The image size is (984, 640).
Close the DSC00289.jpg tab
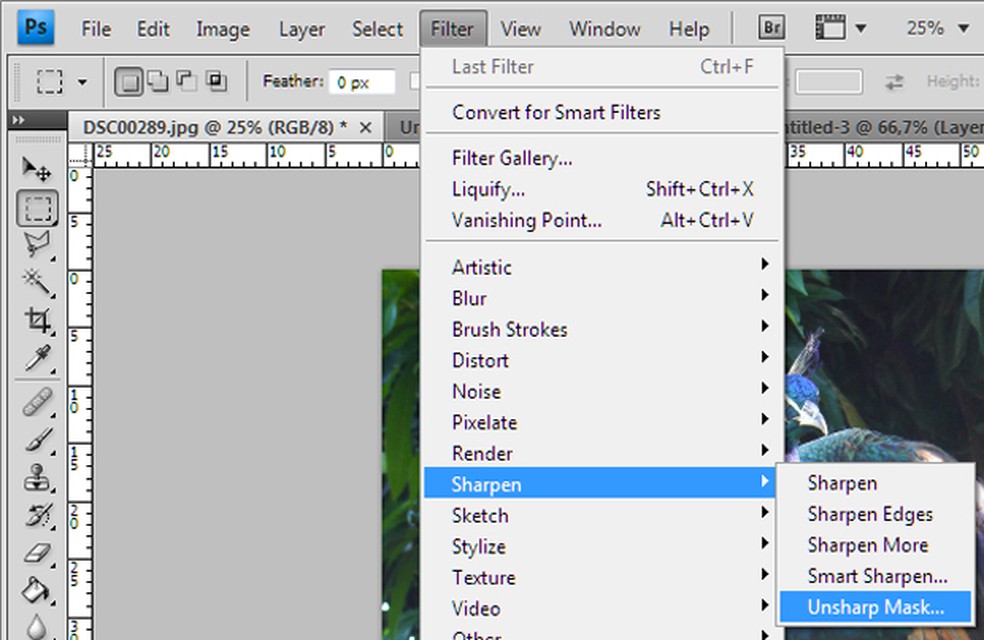(365, 128)
